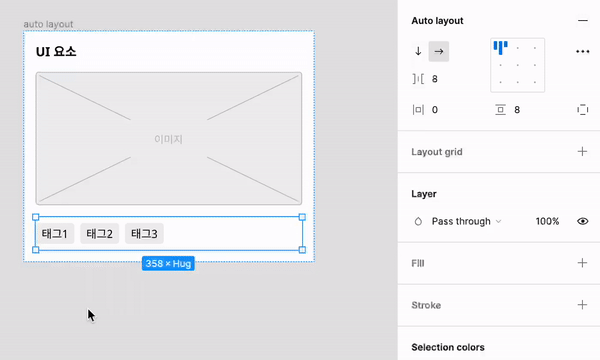Click the Selection colors heading
Viewport: 600px width, 360px height.
pos(448,347)
